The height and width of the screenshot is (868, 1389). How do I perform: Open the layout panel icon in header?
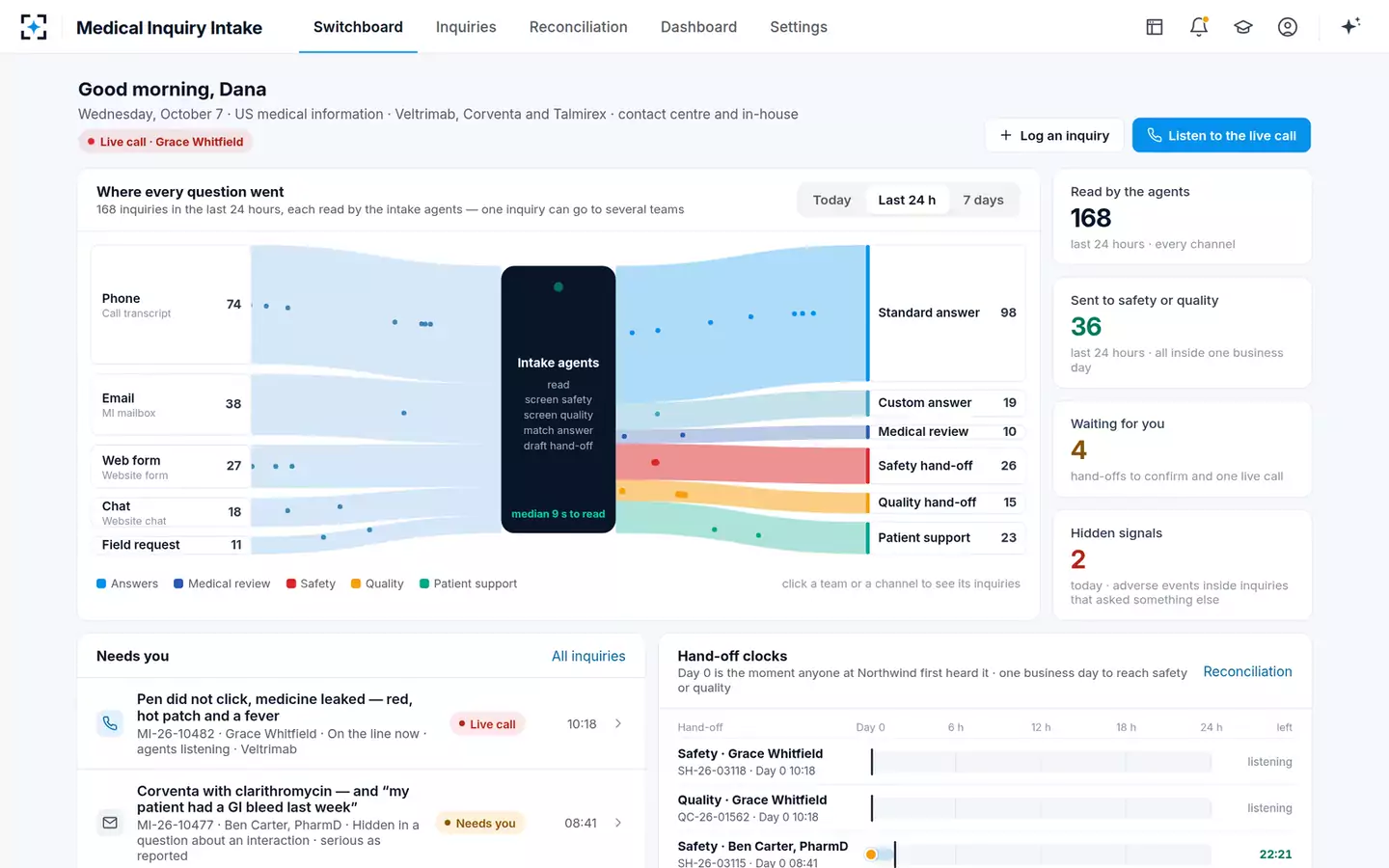[x=1155, y=27]
